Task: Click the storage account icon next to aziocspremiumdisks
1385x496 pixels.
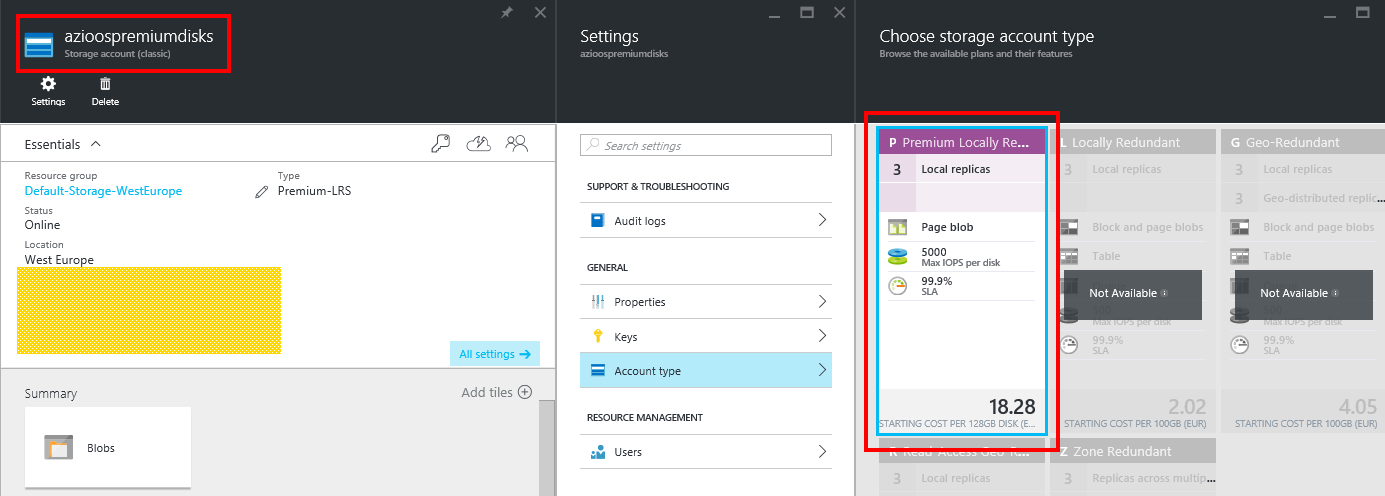Action: point(40,45)
